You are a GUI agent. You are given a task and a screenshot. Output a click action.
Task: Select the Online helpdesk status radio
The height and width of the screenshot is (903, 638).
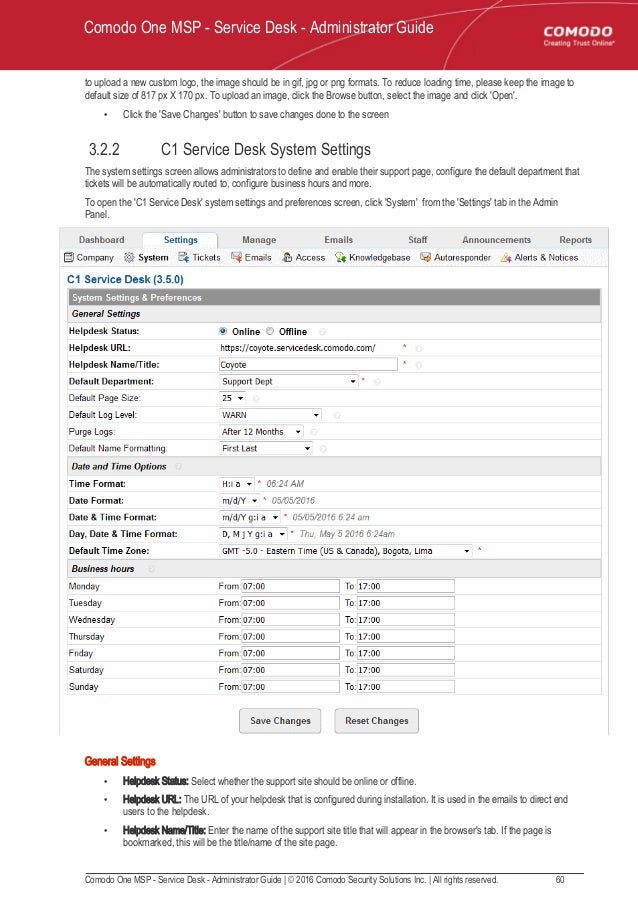coord(223,331)
